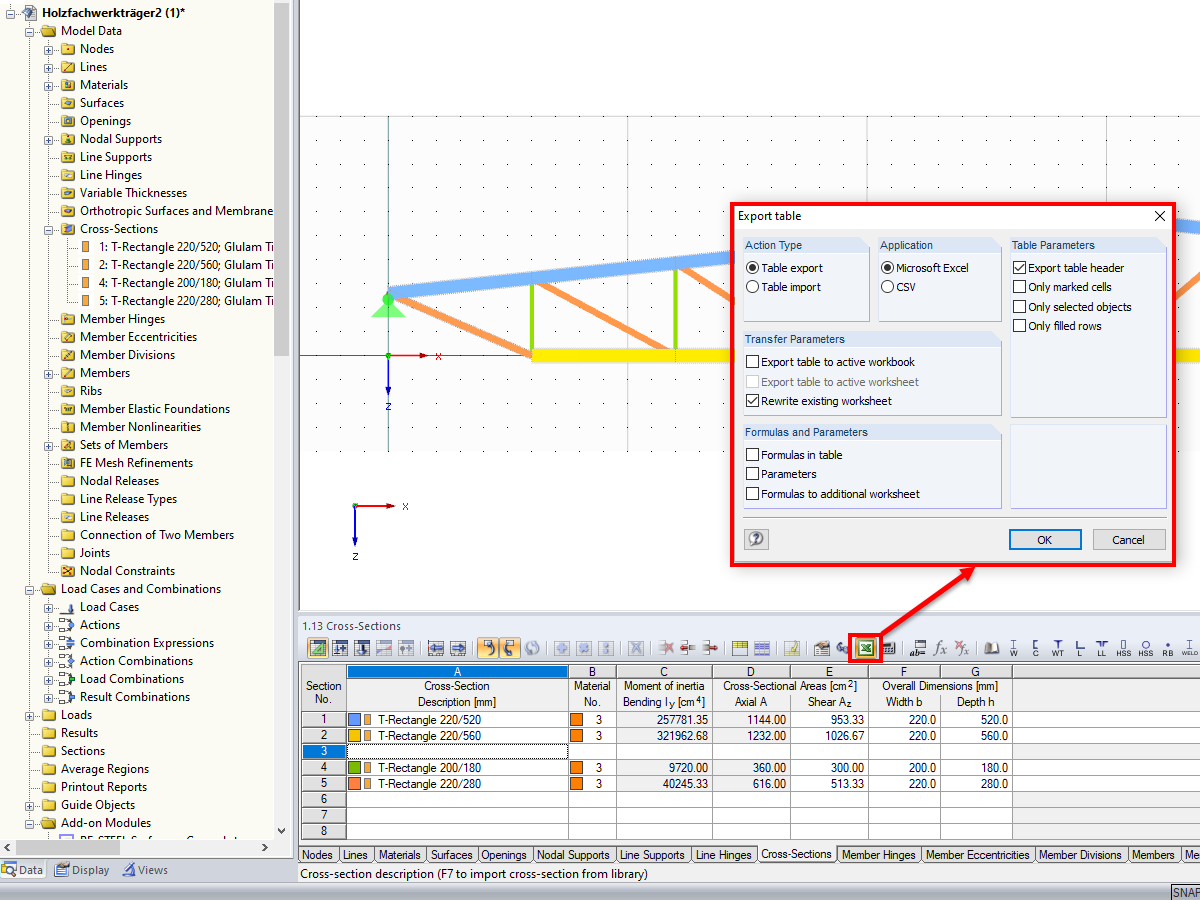Enable the Export table header checkbox

click(x=1020, y=267)
